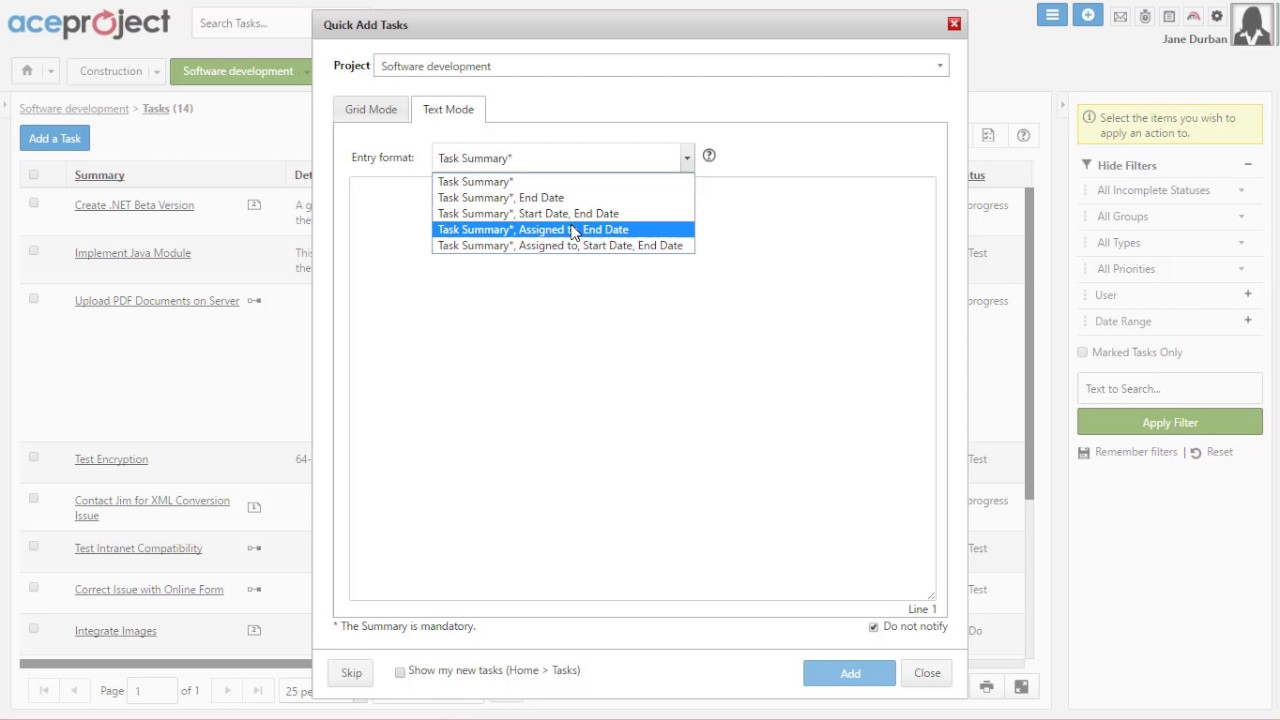This screenshot has height=720, width=1280.
Task: Open the Project dropdown showing Software development
Action: tap(661, 66)
